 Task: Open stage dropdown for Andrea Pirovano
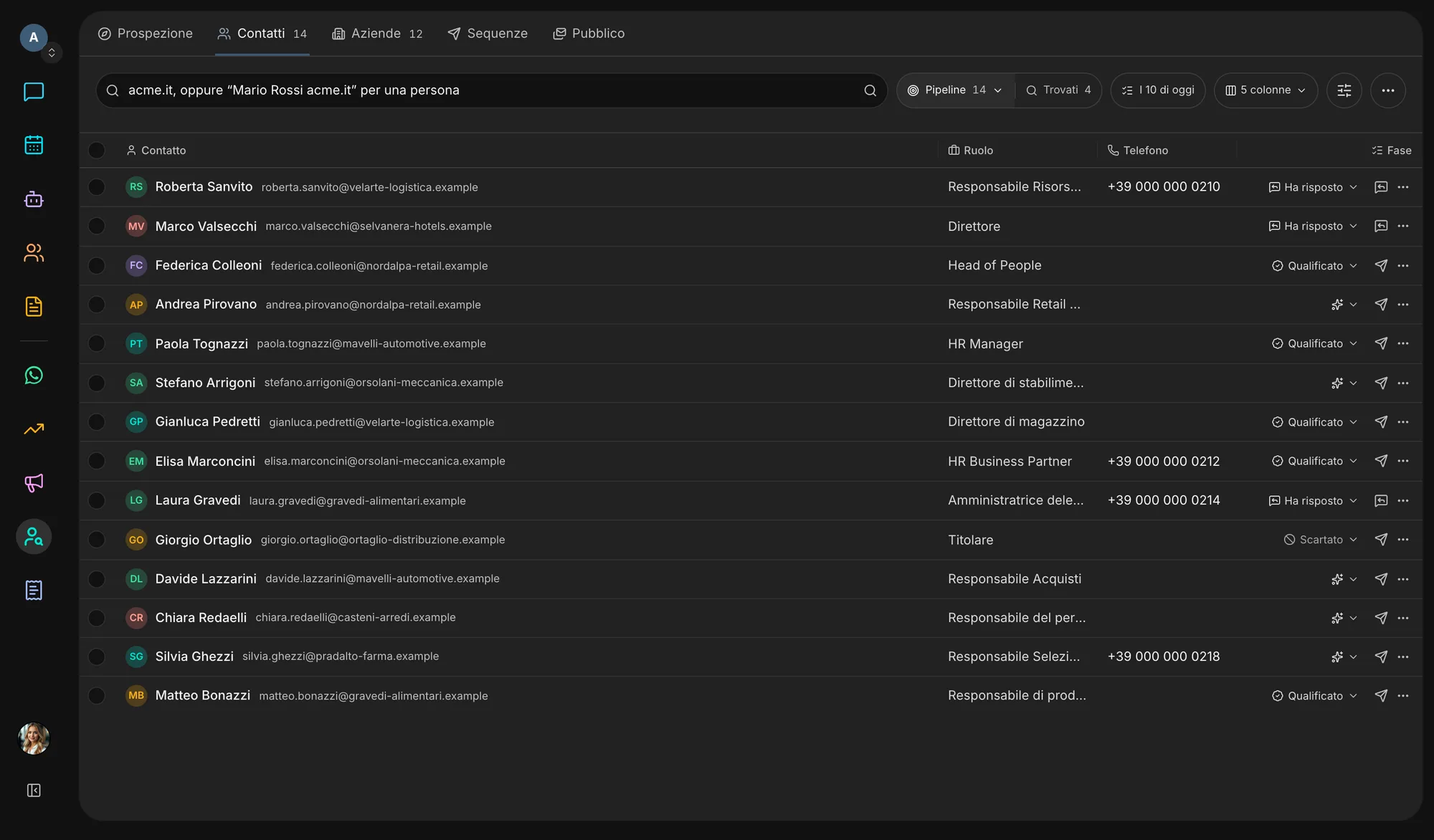1344,305
